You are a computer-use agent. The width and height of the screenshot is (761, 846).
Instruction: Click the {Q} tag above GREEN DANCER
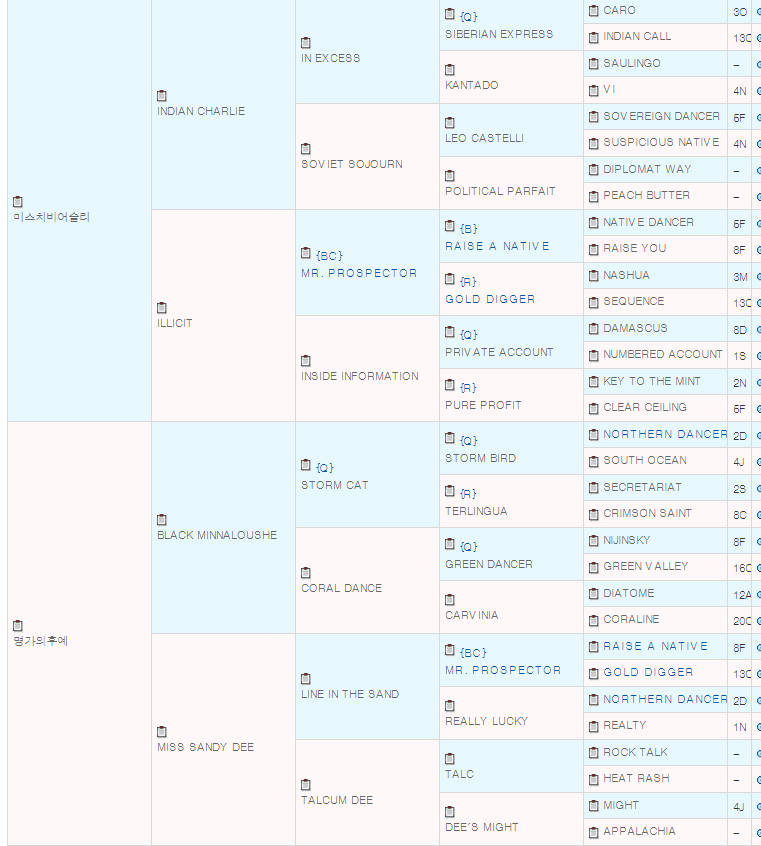point(468,547)
